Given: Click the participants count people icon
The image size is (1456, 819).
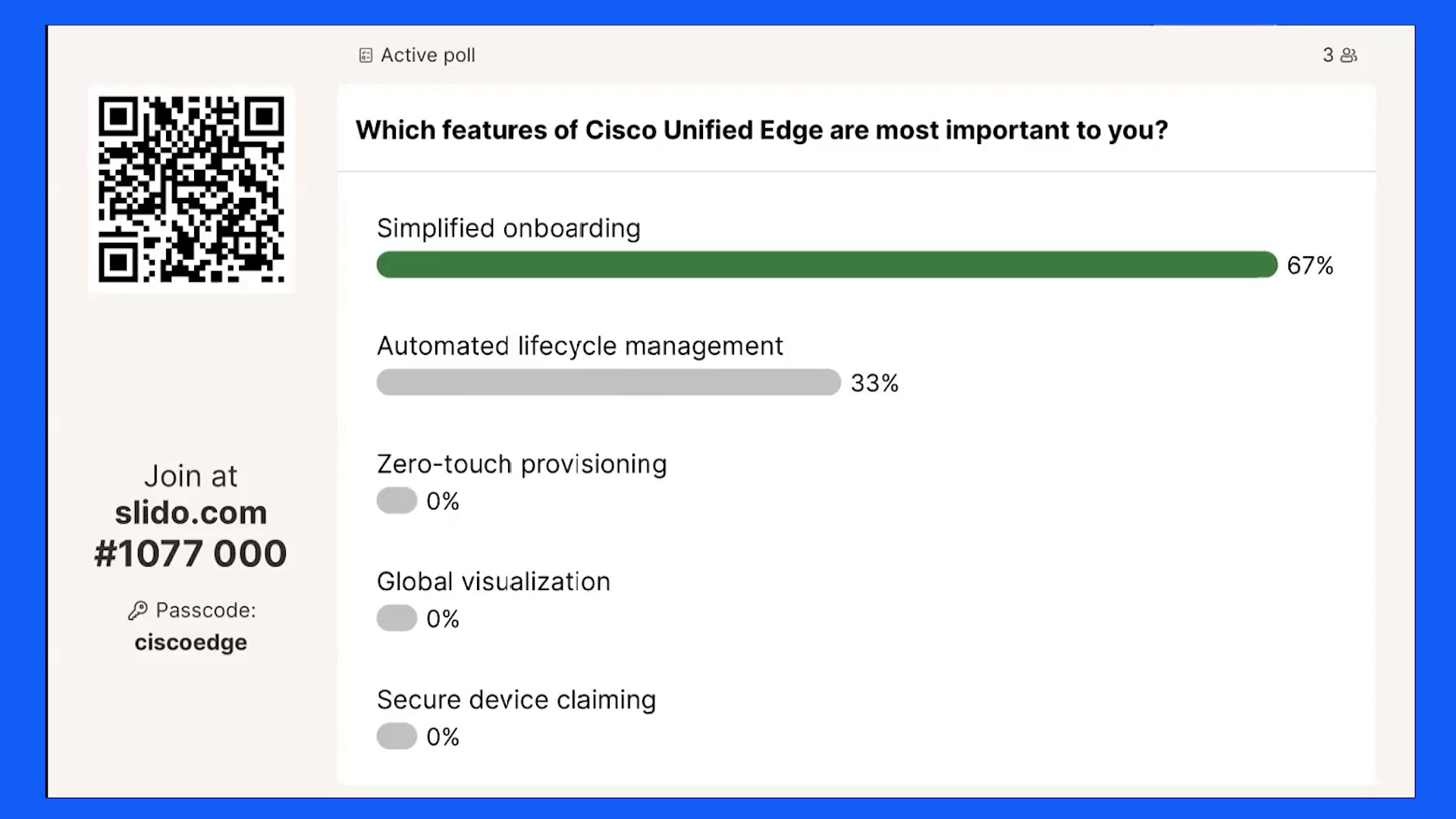Looking at the screenshot, I should click(1349, 55).
